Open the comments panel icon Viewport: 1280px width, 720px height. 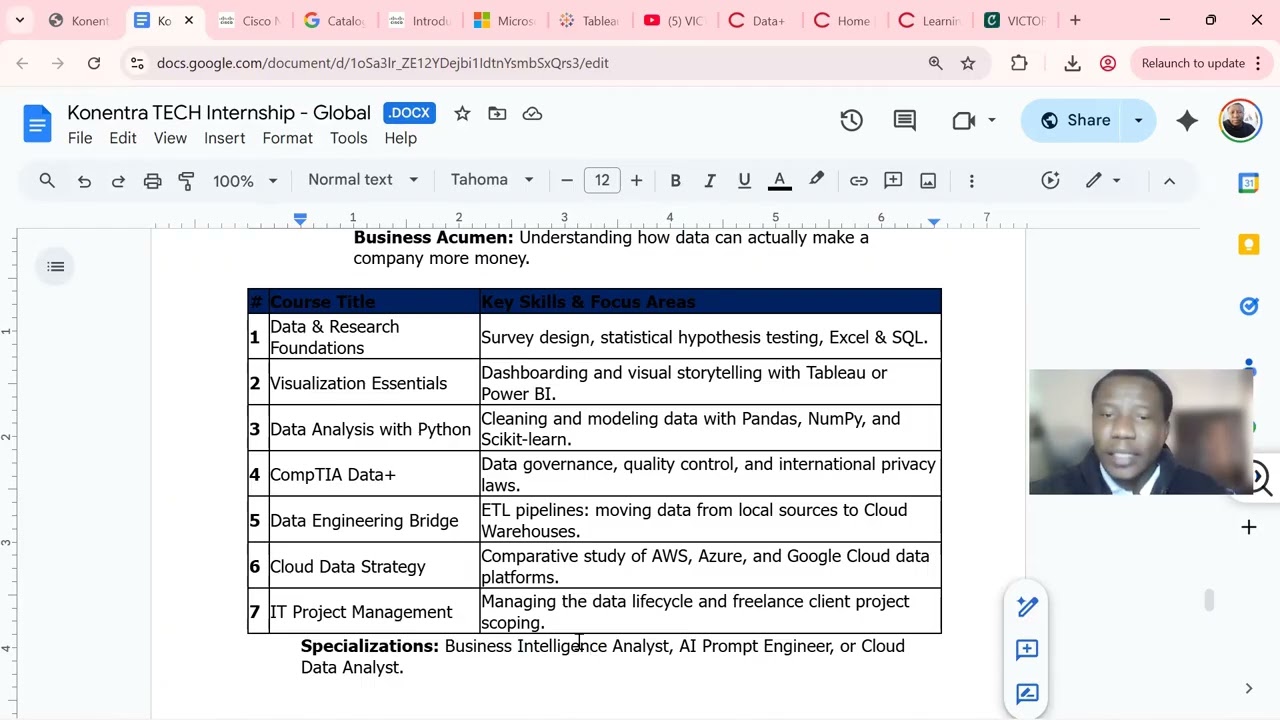(x=905, y=121)
